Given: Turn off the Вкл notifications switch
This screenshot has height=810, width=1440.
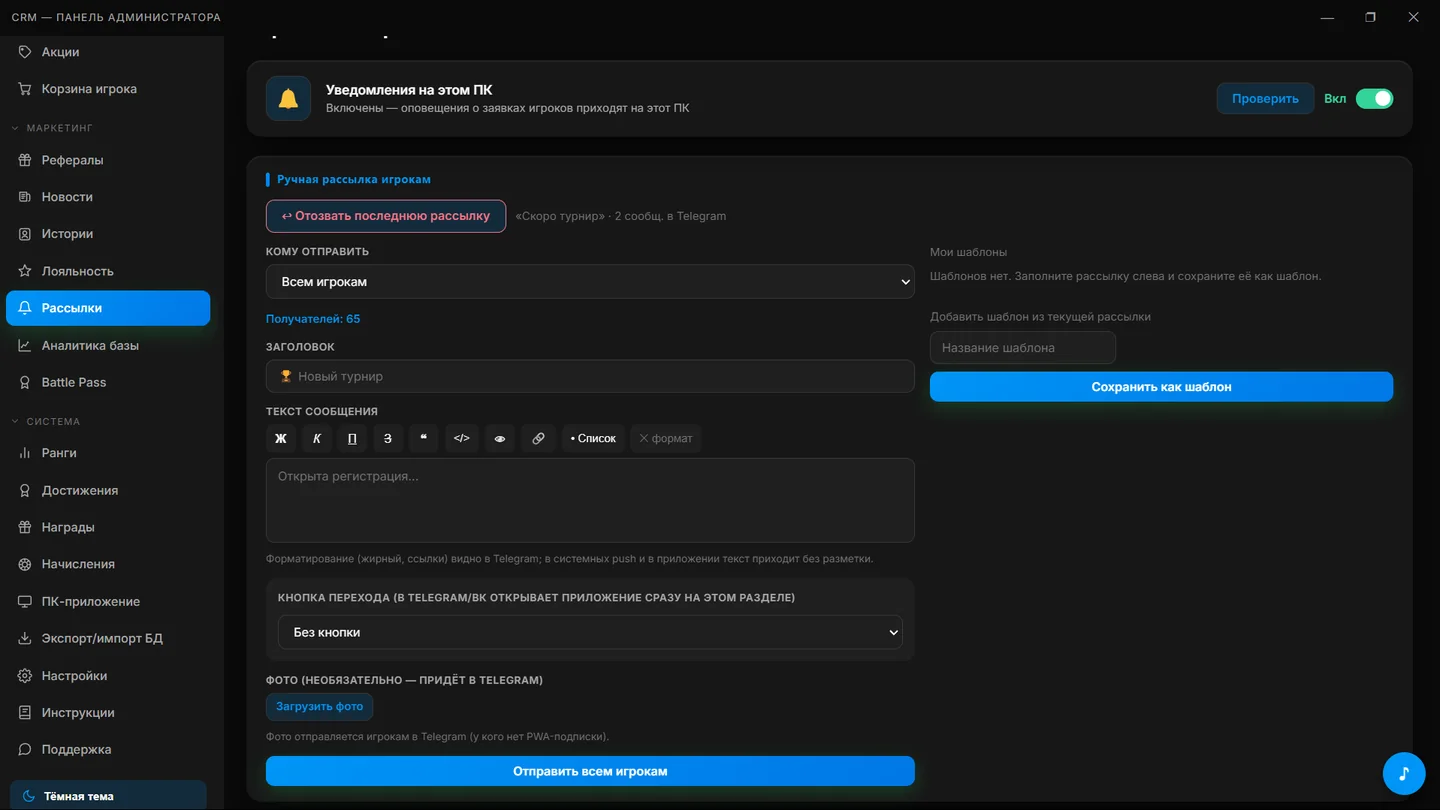Looking at the screenshot, I should [1374, 99].
